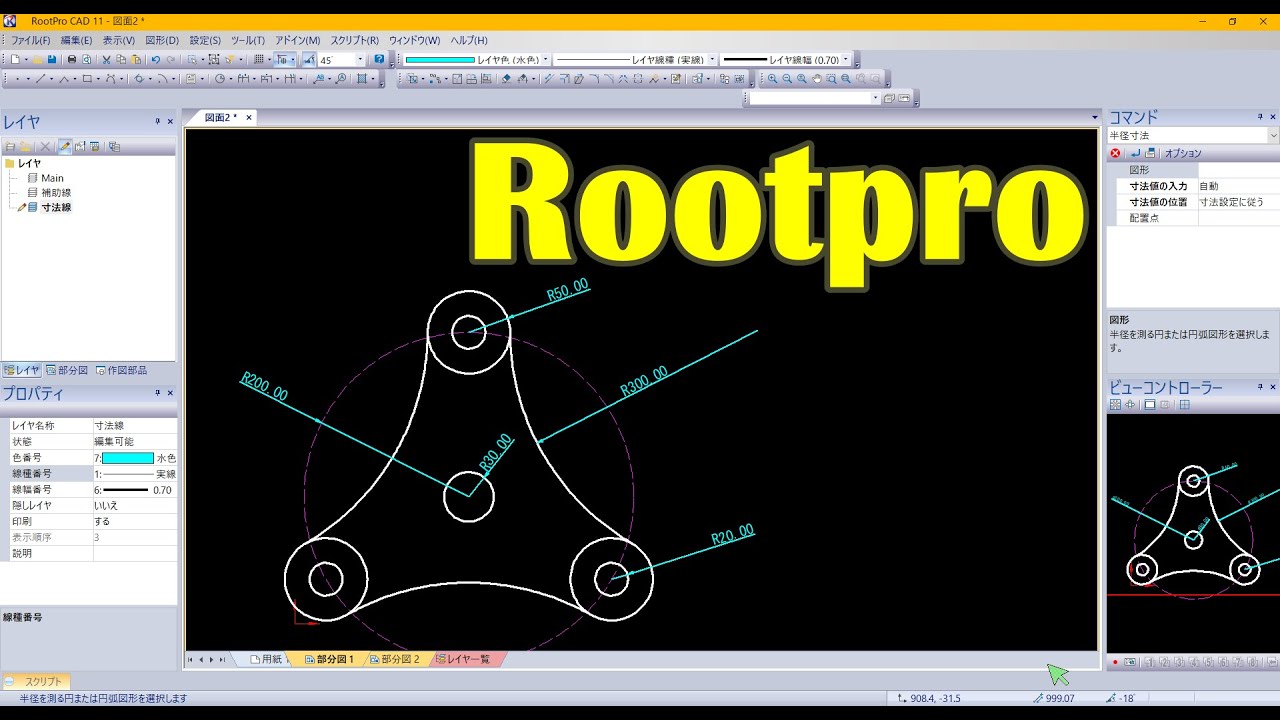Image resolution: width=1280 pixels, height=720 pixels.
Task: Toggle the dimension snap mode button
Action: tap(282, 59)
